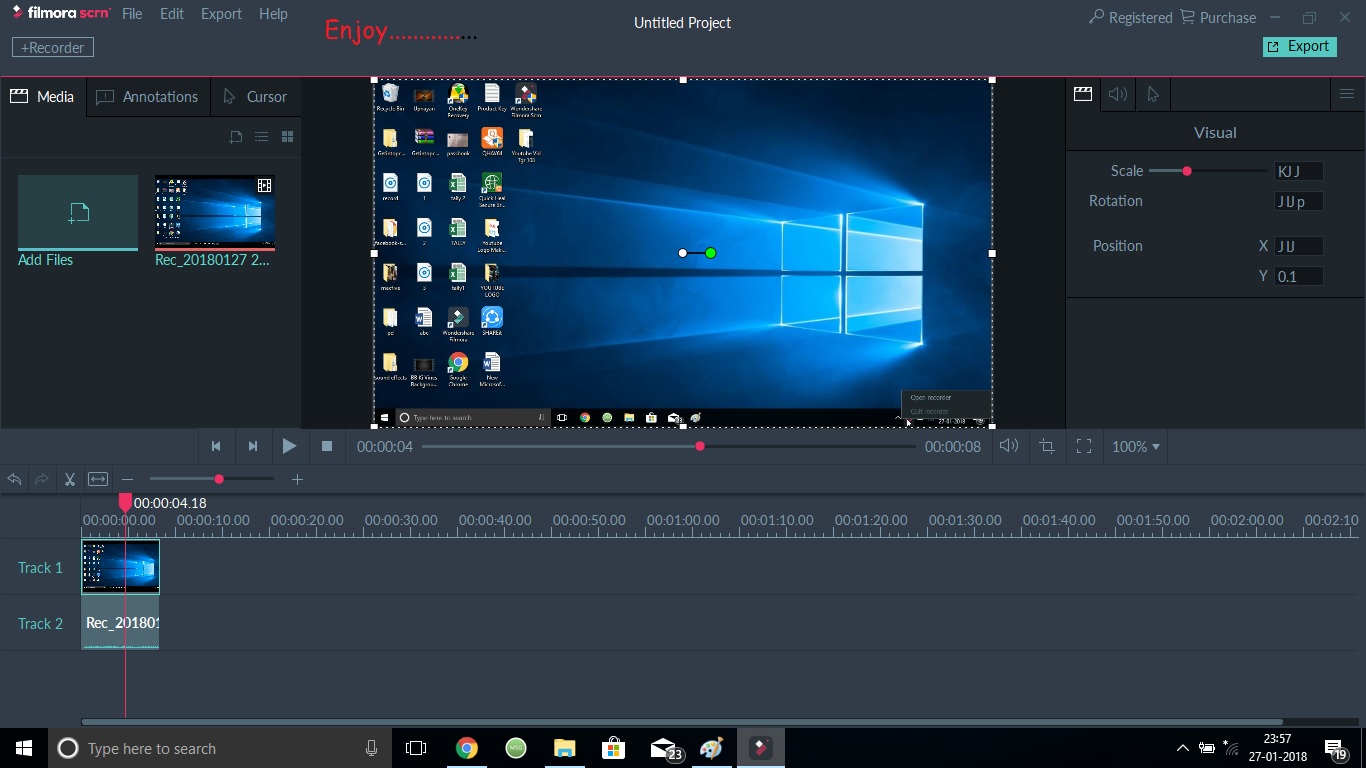Click the 00:01:00.00 ruler mark
The height and width of the screenshot is (768, 1366).
coord(683,520)
